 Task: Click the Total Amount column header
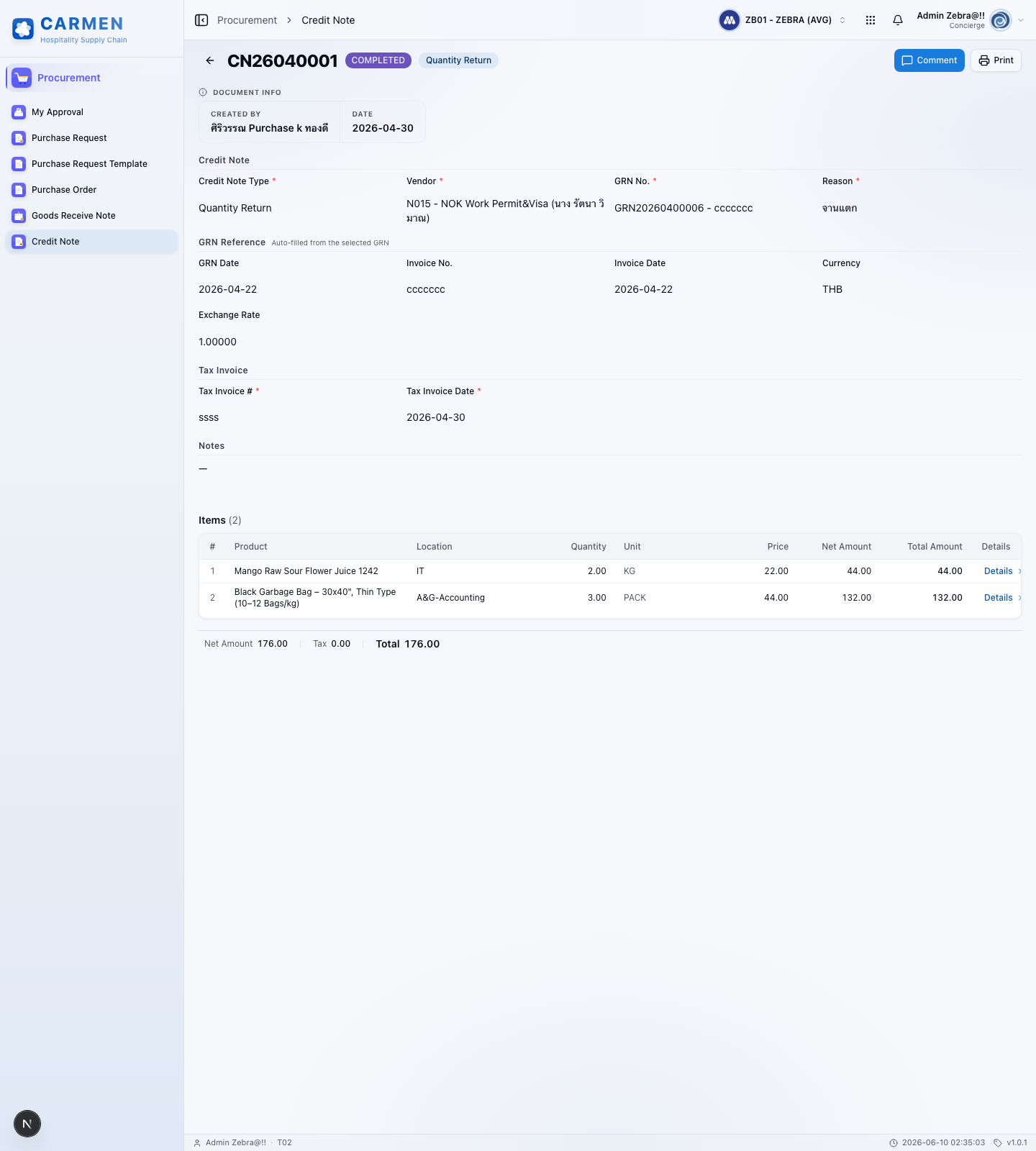935,547
